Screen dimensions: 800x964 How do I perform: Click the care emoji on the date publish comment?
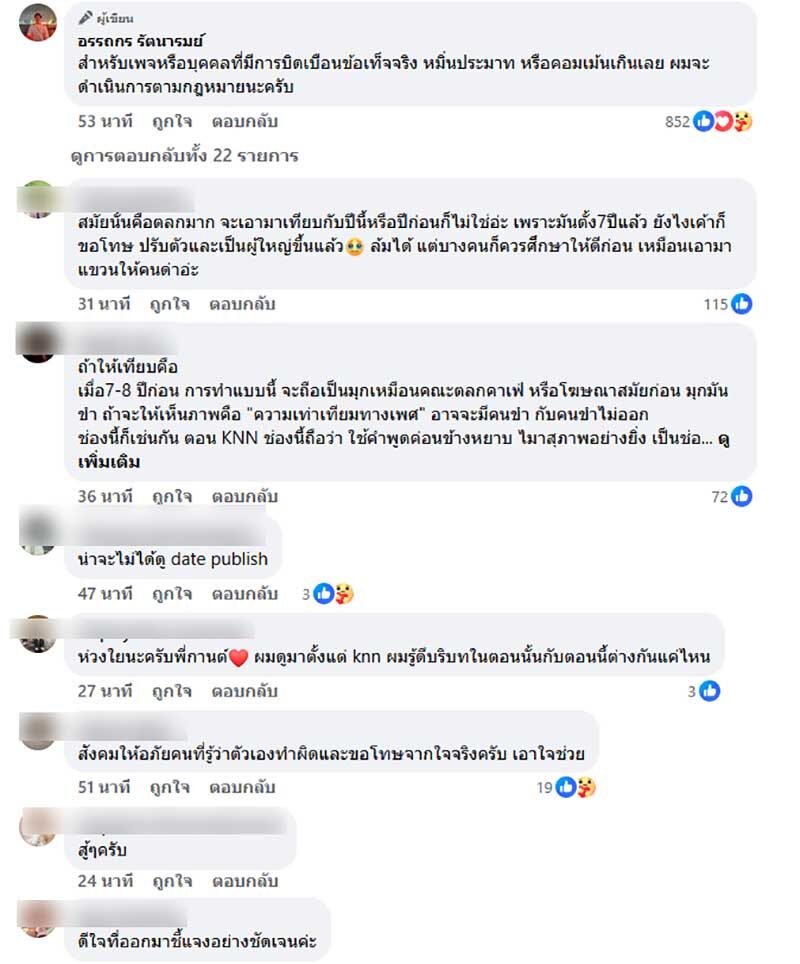pyautogui.click(x=344, y=594)
